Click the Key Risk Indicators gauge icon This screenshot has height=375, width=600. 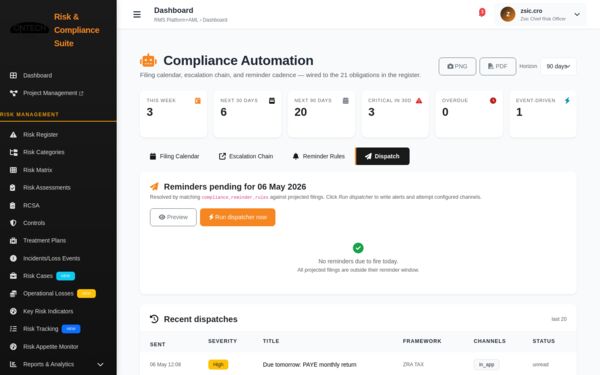(13, 311)
